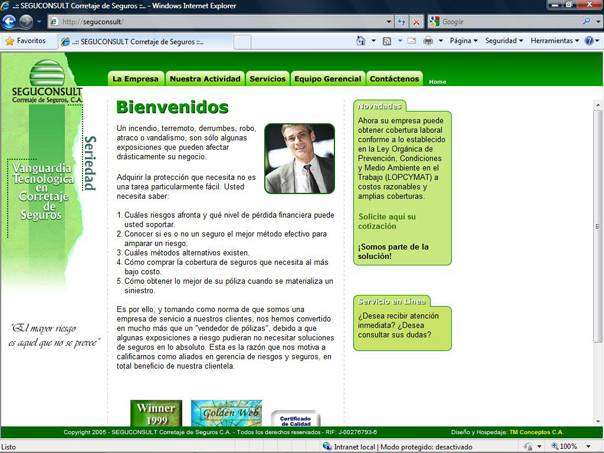Viewport: 604px width, 453px height.
Task: Click the Refresh page icon
Action: click(401, 21)
